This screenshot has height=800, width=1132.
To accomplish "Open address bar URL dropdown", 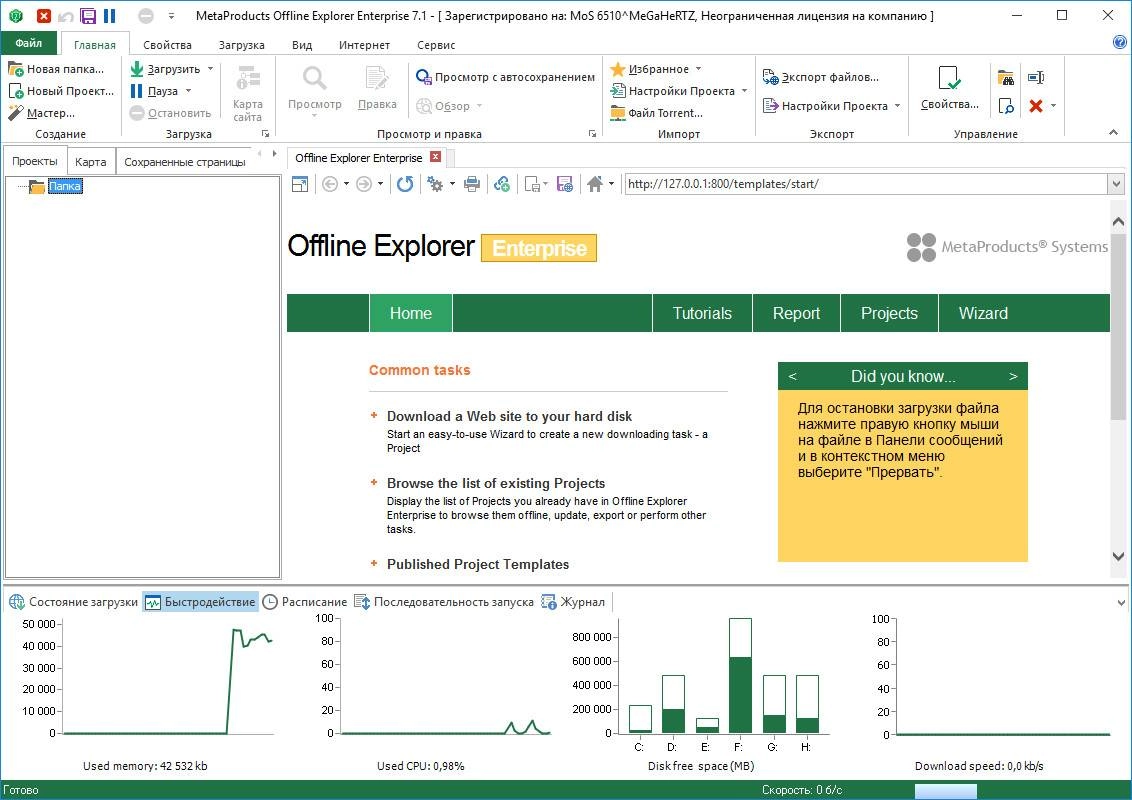I will (x=1117, y=184).
